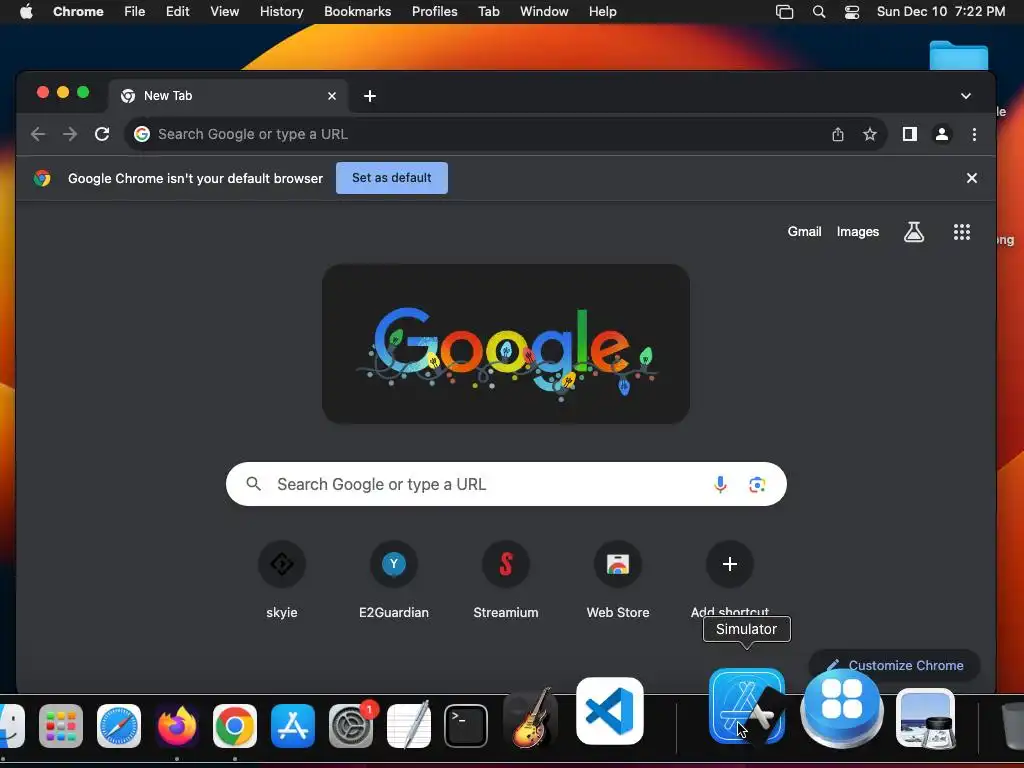
Task: Click the Chrome icon in the Dock
Action: [x=235, y=726]
